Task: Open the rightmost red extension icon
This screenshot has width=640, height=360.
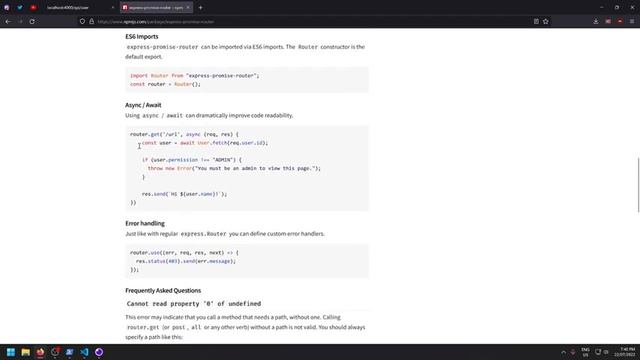Action: 620,21
